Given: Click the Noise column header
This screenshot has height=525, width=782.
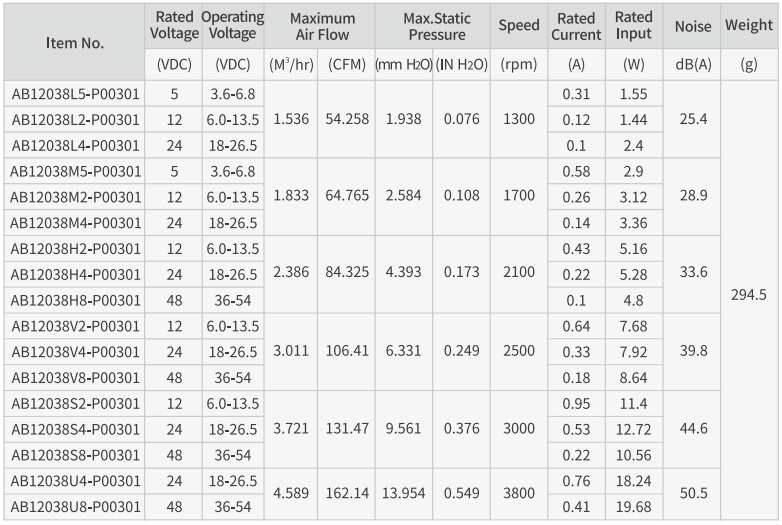Looking at the screenshot, I should tap(693, 26).
